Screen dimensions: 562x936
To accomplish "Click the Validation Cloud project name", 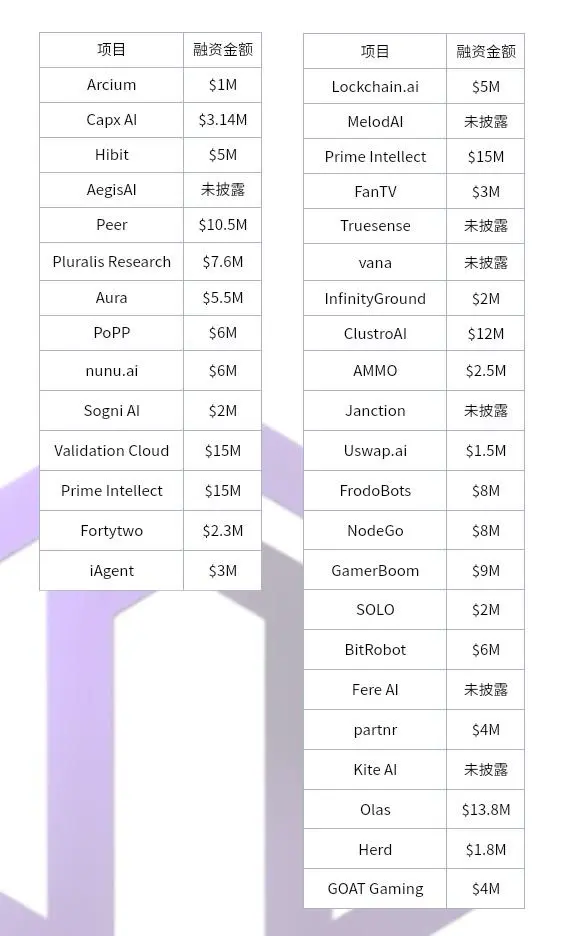I will 111,451.
